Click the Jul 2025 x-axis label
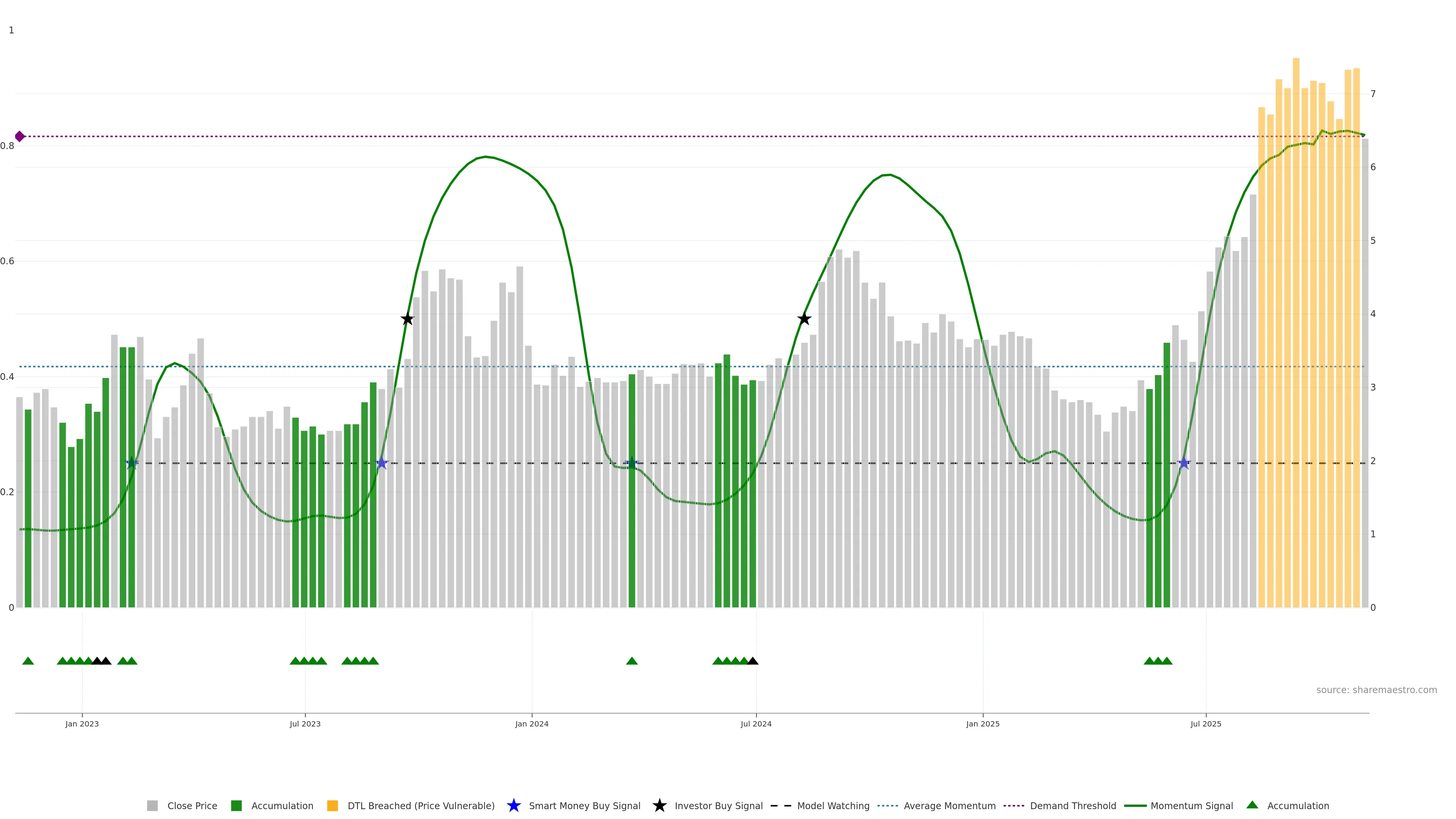The image size is (1456, 819). coord(1206,723)
